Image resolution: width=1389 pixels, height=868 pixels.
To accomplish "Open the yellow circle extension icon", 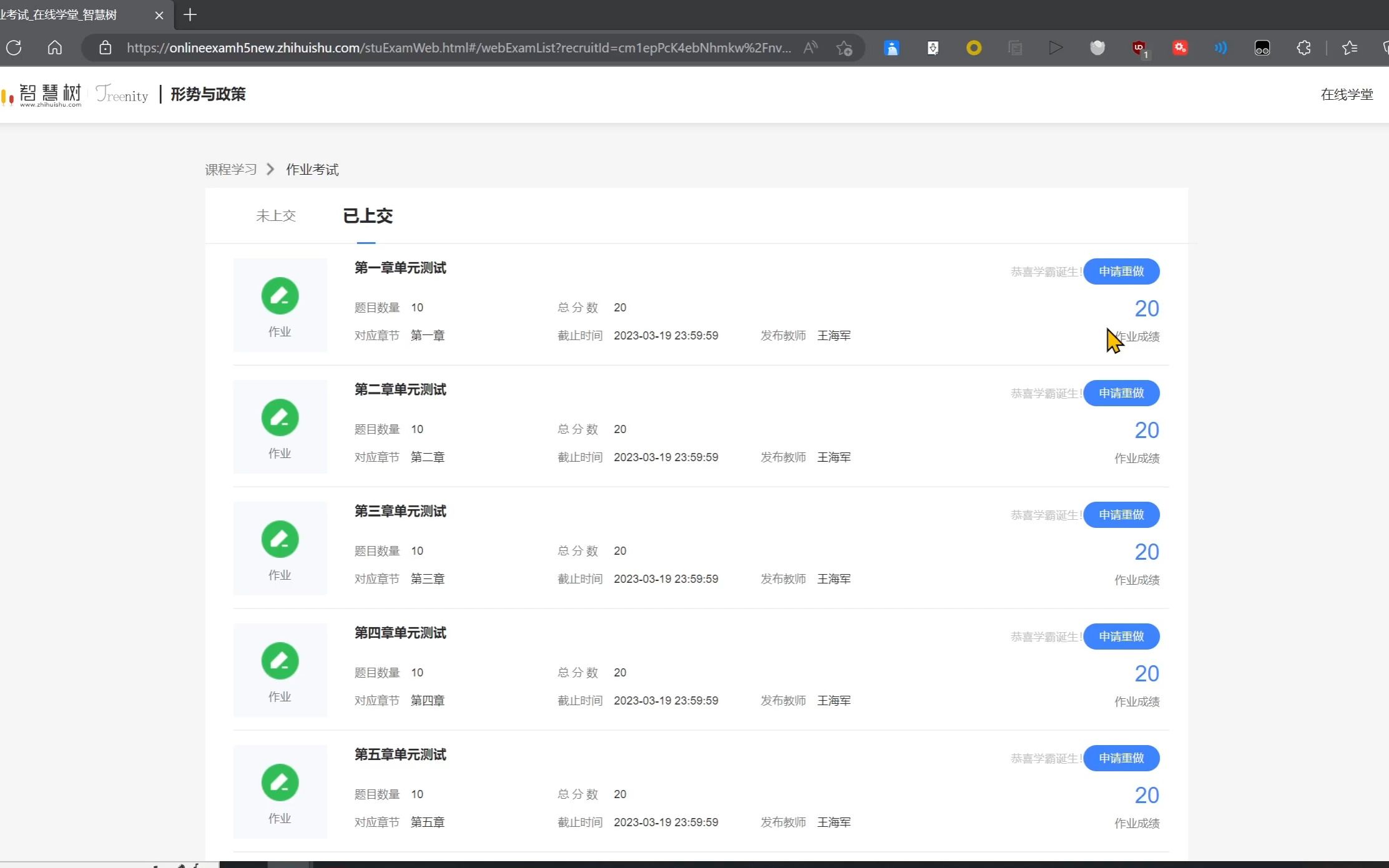I will [x=974, y=47].
